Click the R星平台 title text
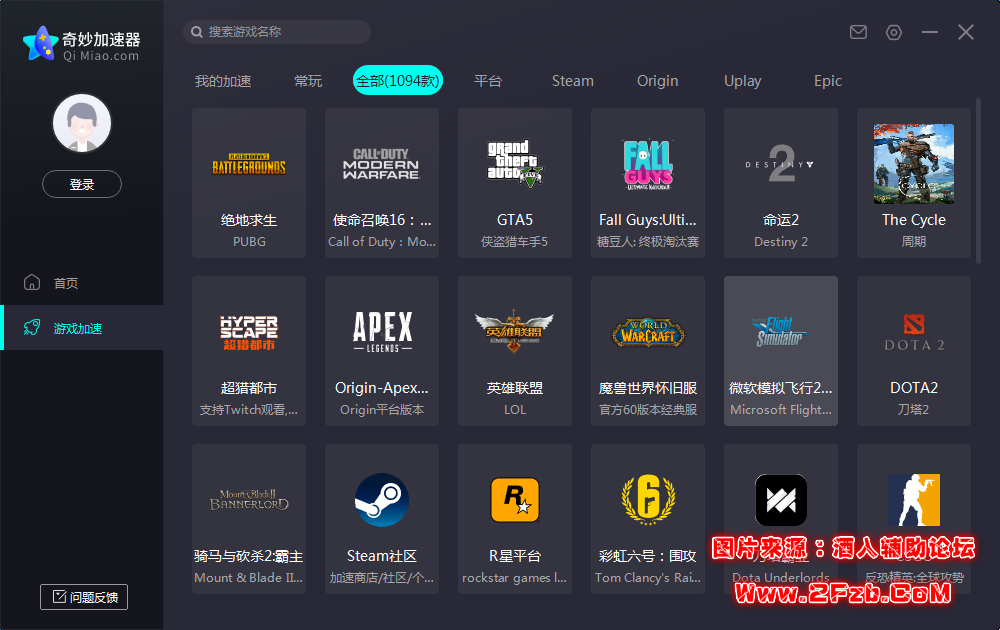Viewport: 1000px width, 630px height. (515, 557)
